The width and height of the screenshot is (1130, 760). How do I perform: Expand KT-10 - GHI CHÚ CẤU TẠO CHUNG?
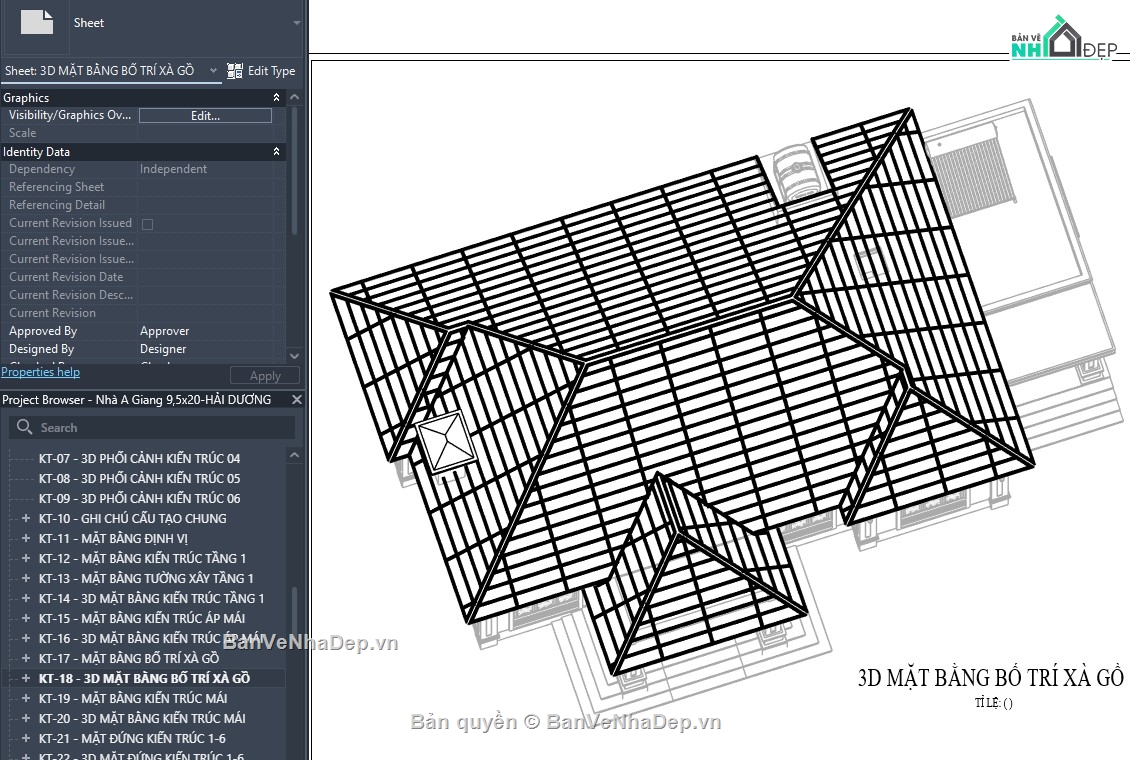(x=26, y=518)
